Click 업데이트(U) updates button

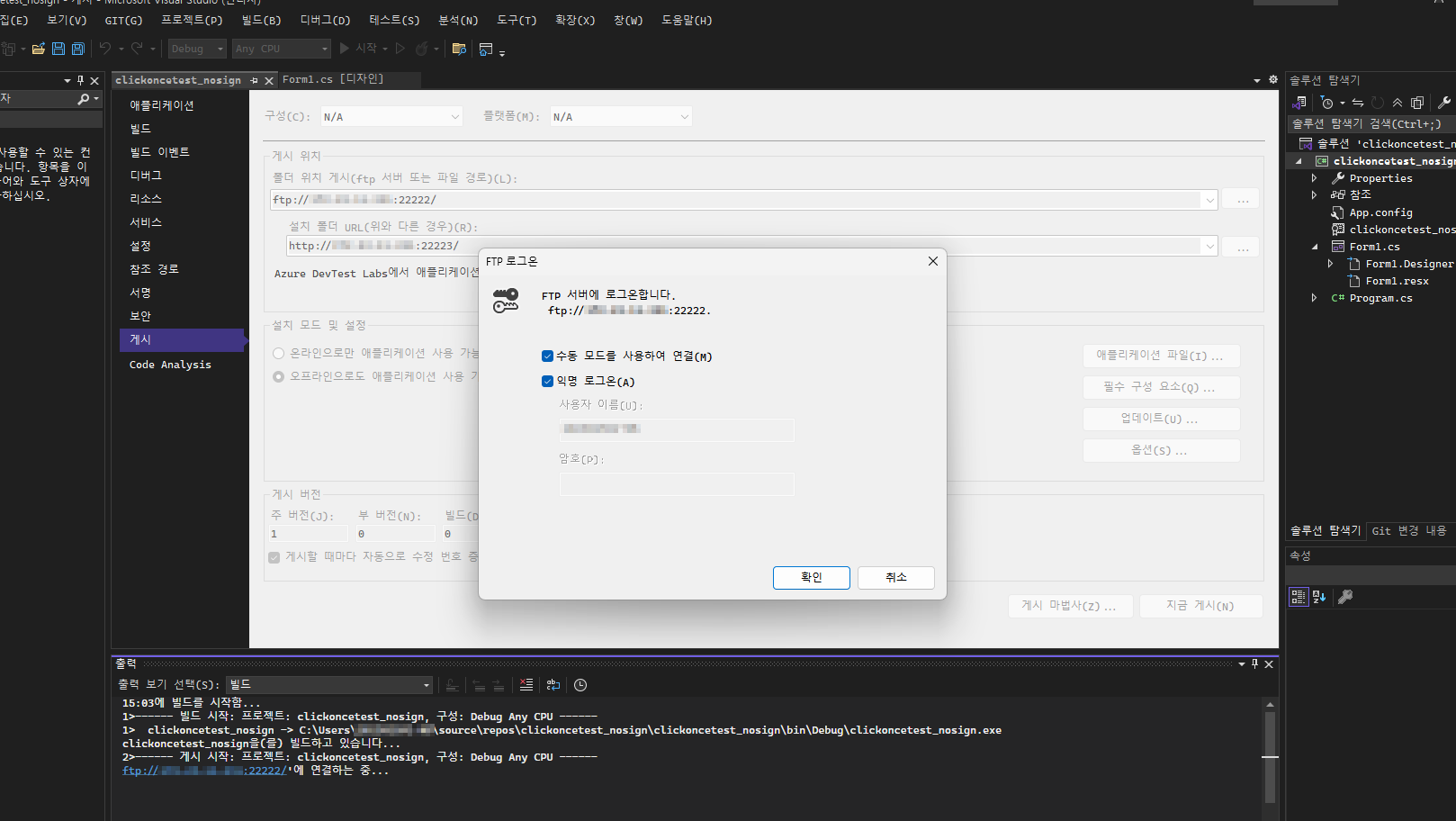[x=1161, y=419]
